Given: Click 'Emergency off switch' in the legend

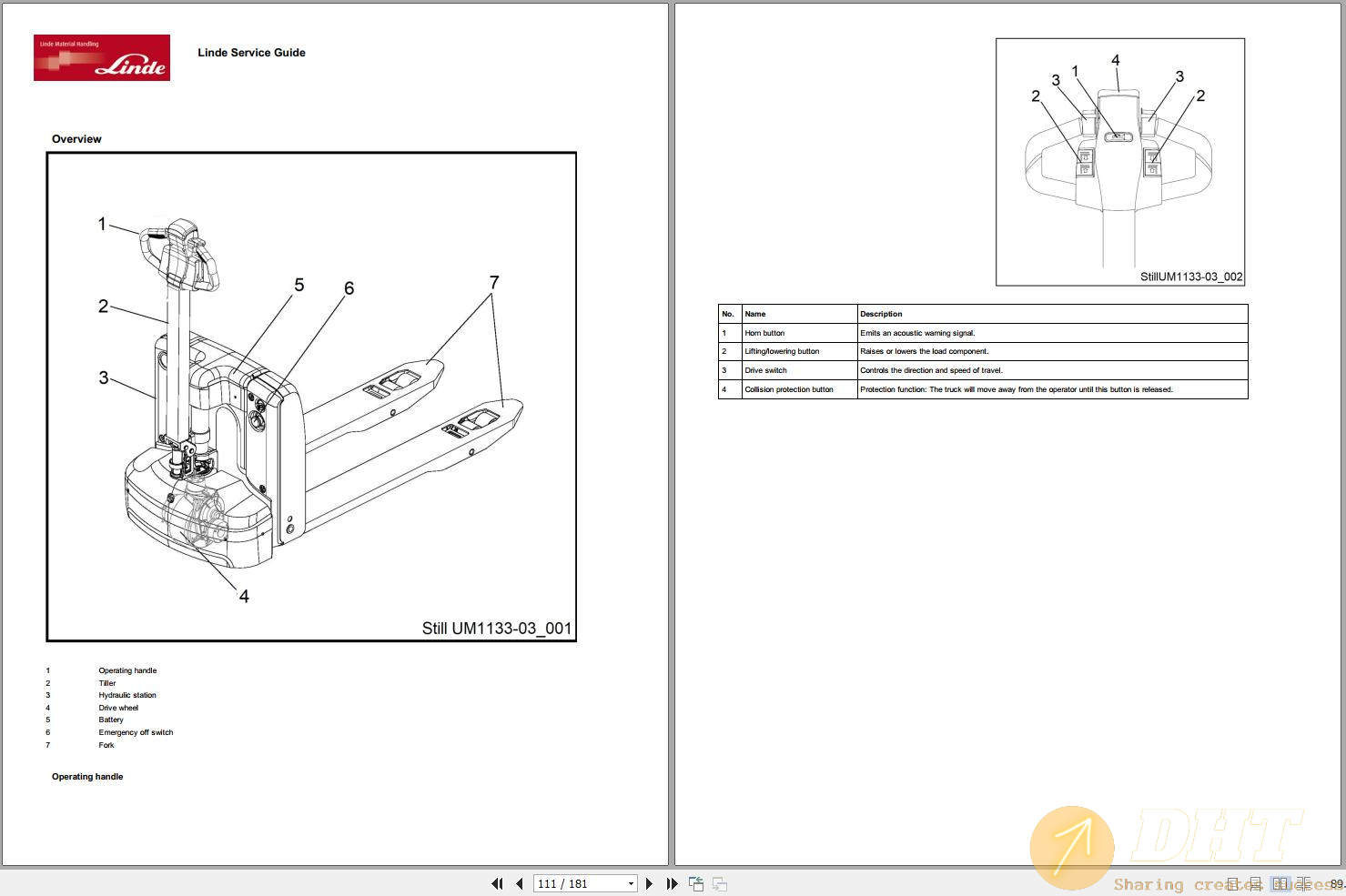Looking at the screenshot, I should pyautogui.click(x=136, y=732).
